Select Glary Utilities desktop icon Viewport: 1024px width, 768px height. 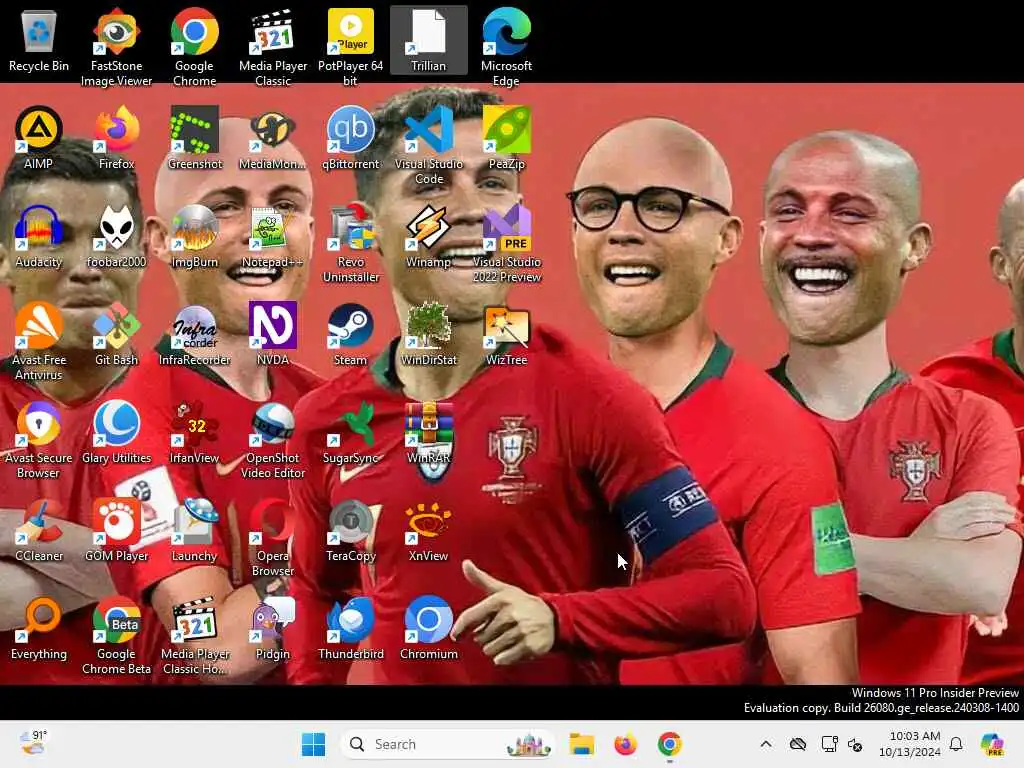click(116, 432)
